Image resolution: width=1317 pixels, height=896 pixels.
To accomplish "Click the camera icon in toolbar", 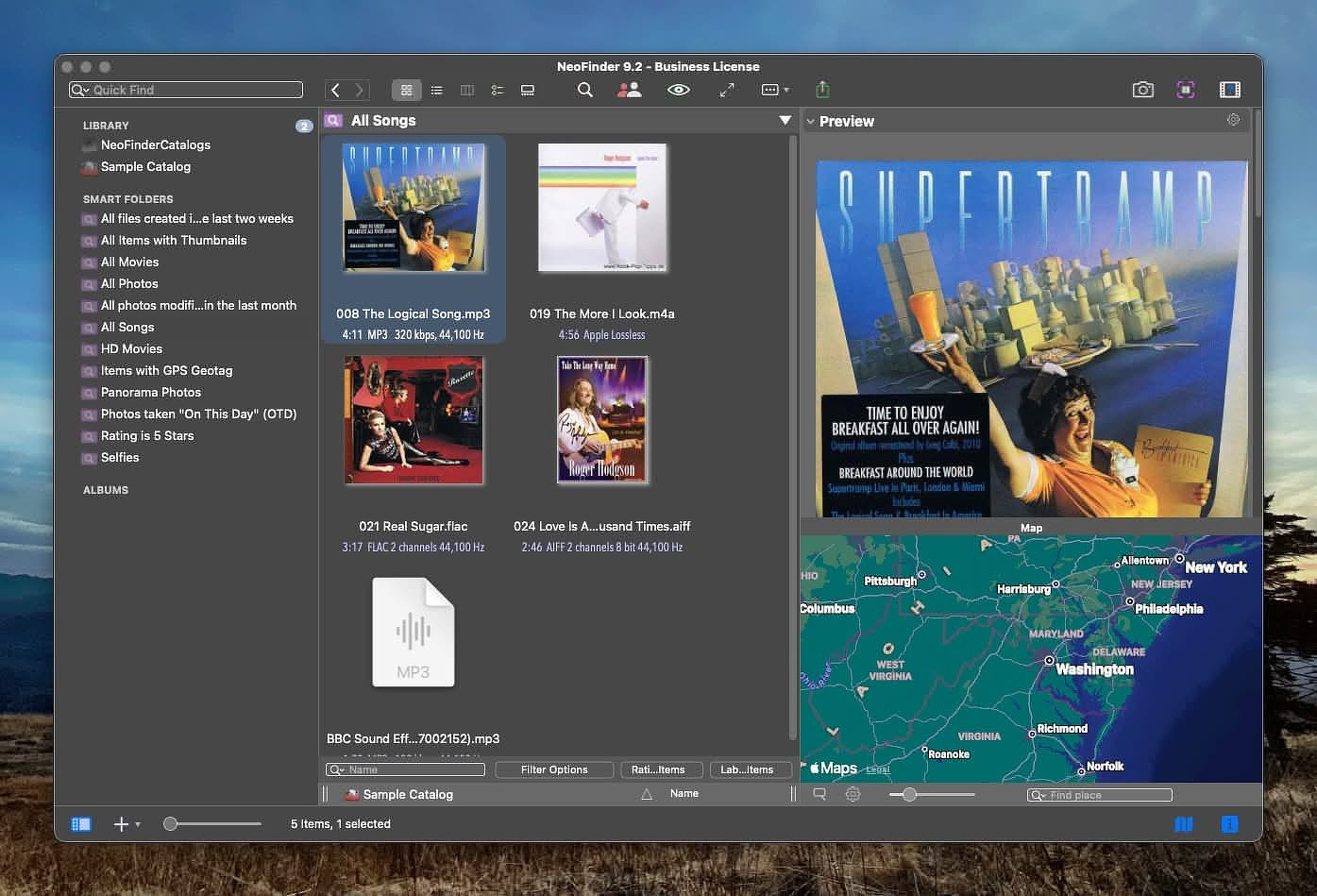I will pyautogui.click(x=1142, y=90).
